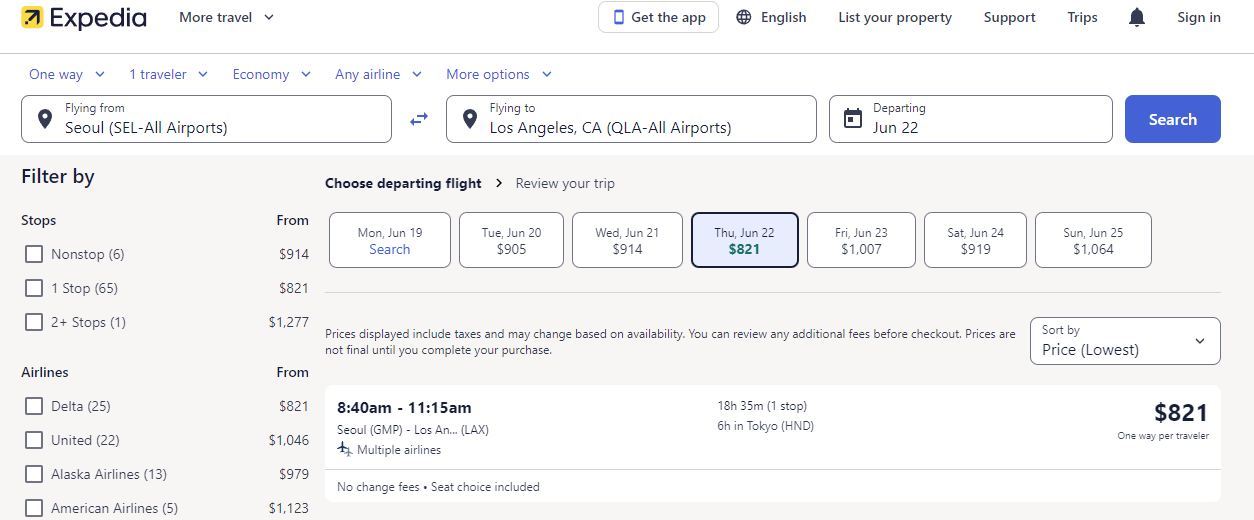Click the globe language icon
The width and height of the screenshot is (1254, 520).
click(744, 17)
